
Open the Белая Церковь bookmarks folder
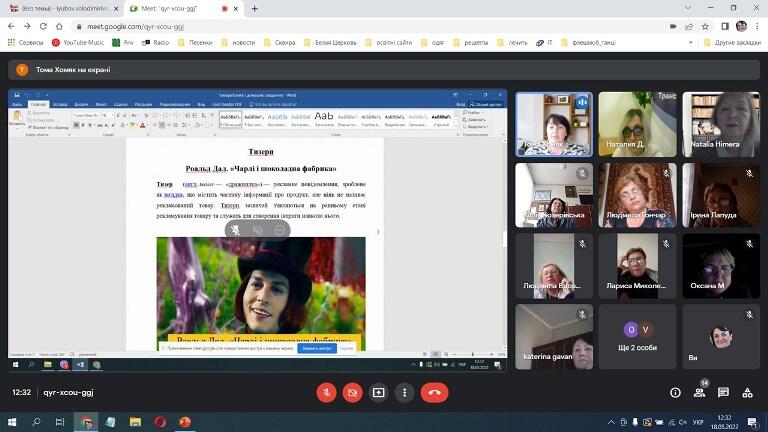click(330, 43)
